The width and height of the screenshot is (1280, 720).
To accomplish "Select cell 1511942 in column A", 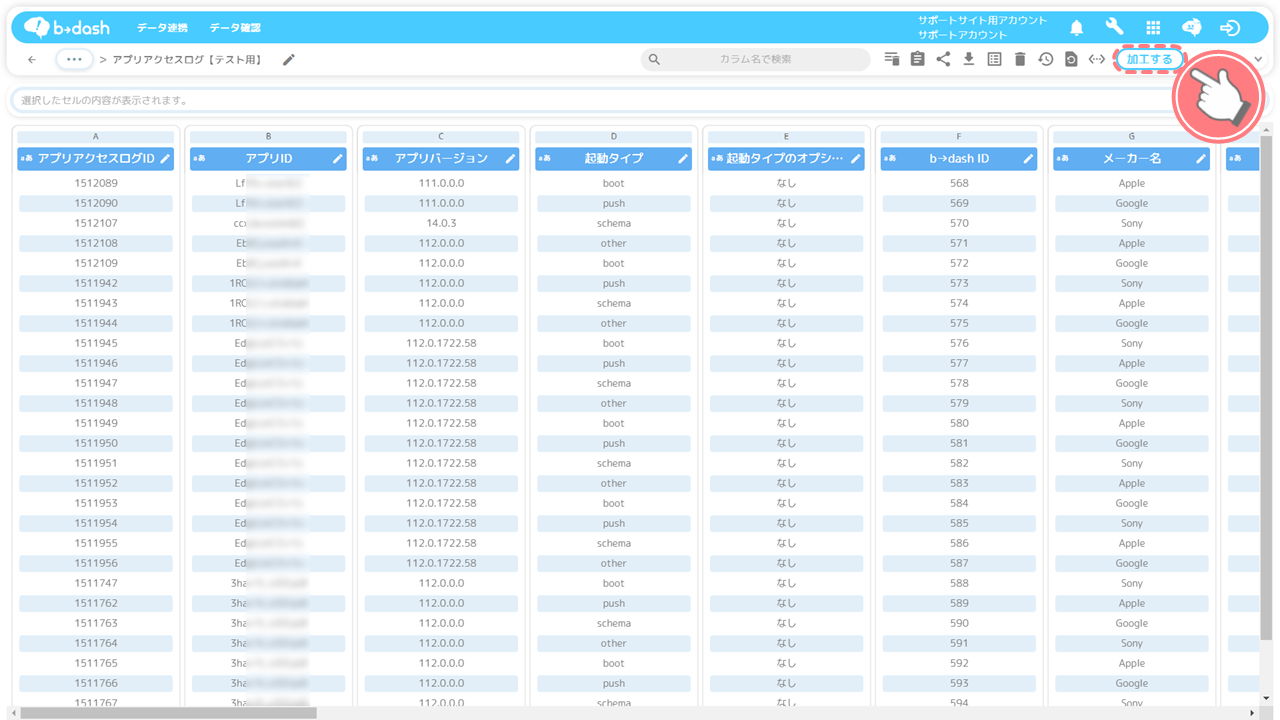I will pos(96,283).
